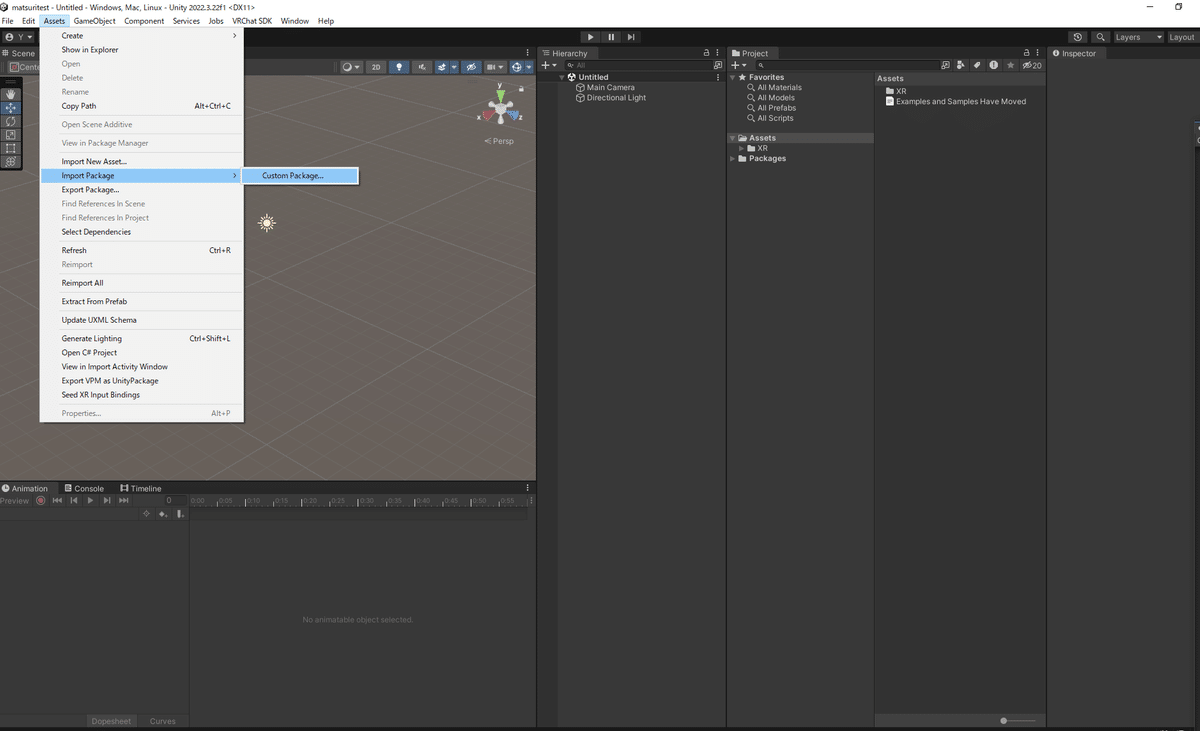This screenshot has height=731, width=1200.
Task: Click the Play button to enter Play mode
Action: click(x=591, y=37)
